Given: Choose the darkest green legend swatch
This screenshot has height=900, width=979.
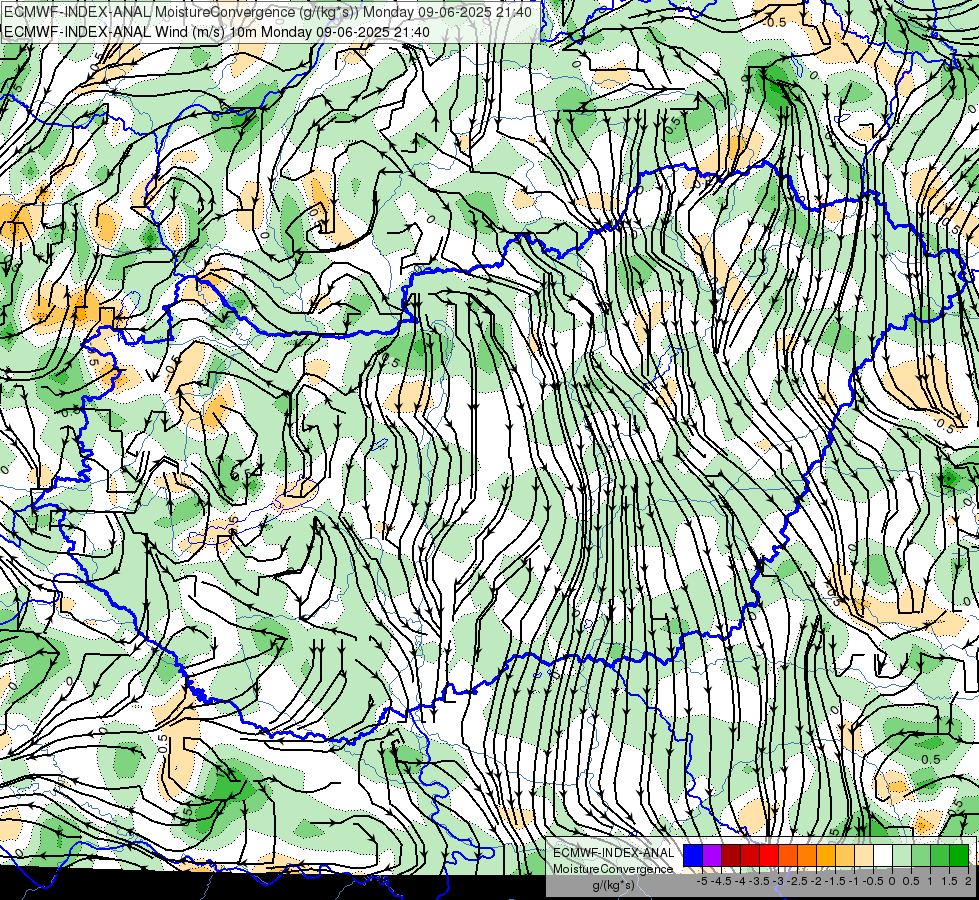Looking at the screenshot, I should (959, 855).
